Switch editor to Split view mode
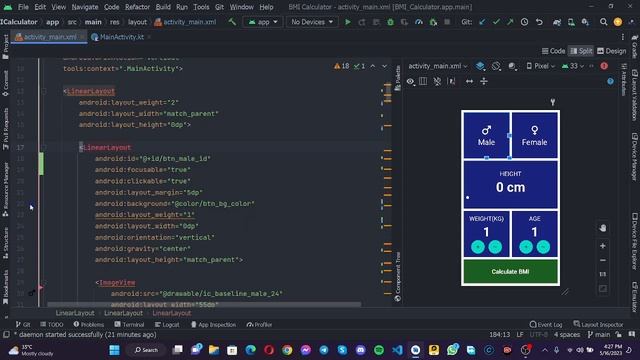 (x=581, y=51)
